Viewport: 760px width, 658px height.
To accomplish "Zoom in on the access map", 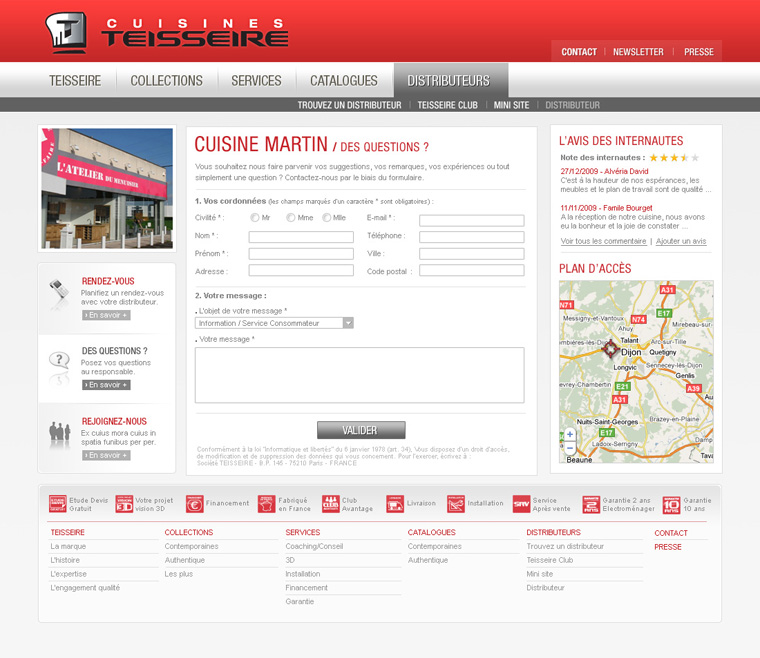I will pos(570,434).
